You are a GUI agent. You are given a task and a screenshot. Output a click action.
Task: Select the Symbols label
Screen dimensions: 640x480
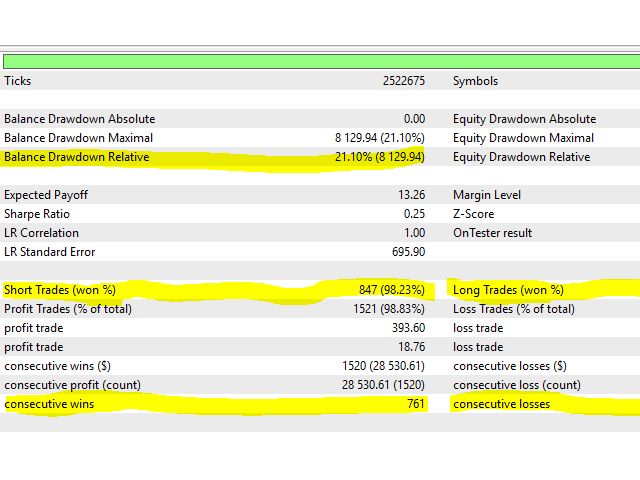(475, 81)
